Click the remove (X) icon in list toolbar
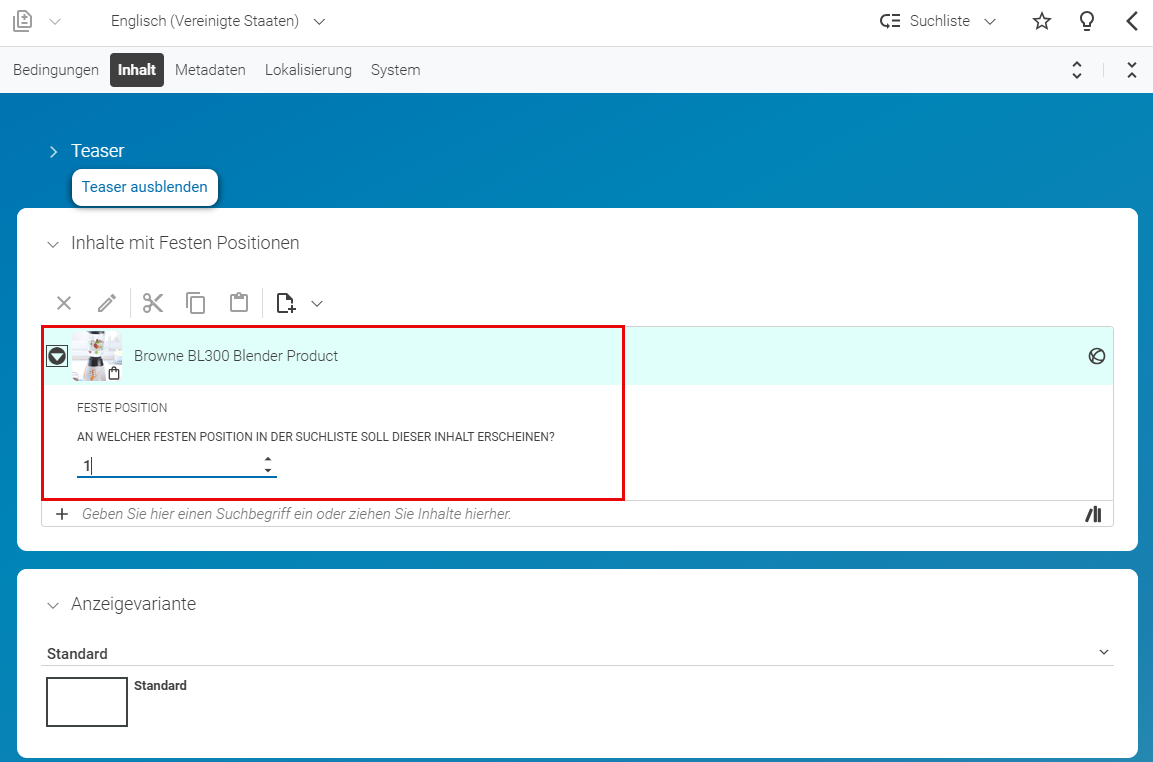This screenshot has width=1153, height=762. click(x=64, y=303)
